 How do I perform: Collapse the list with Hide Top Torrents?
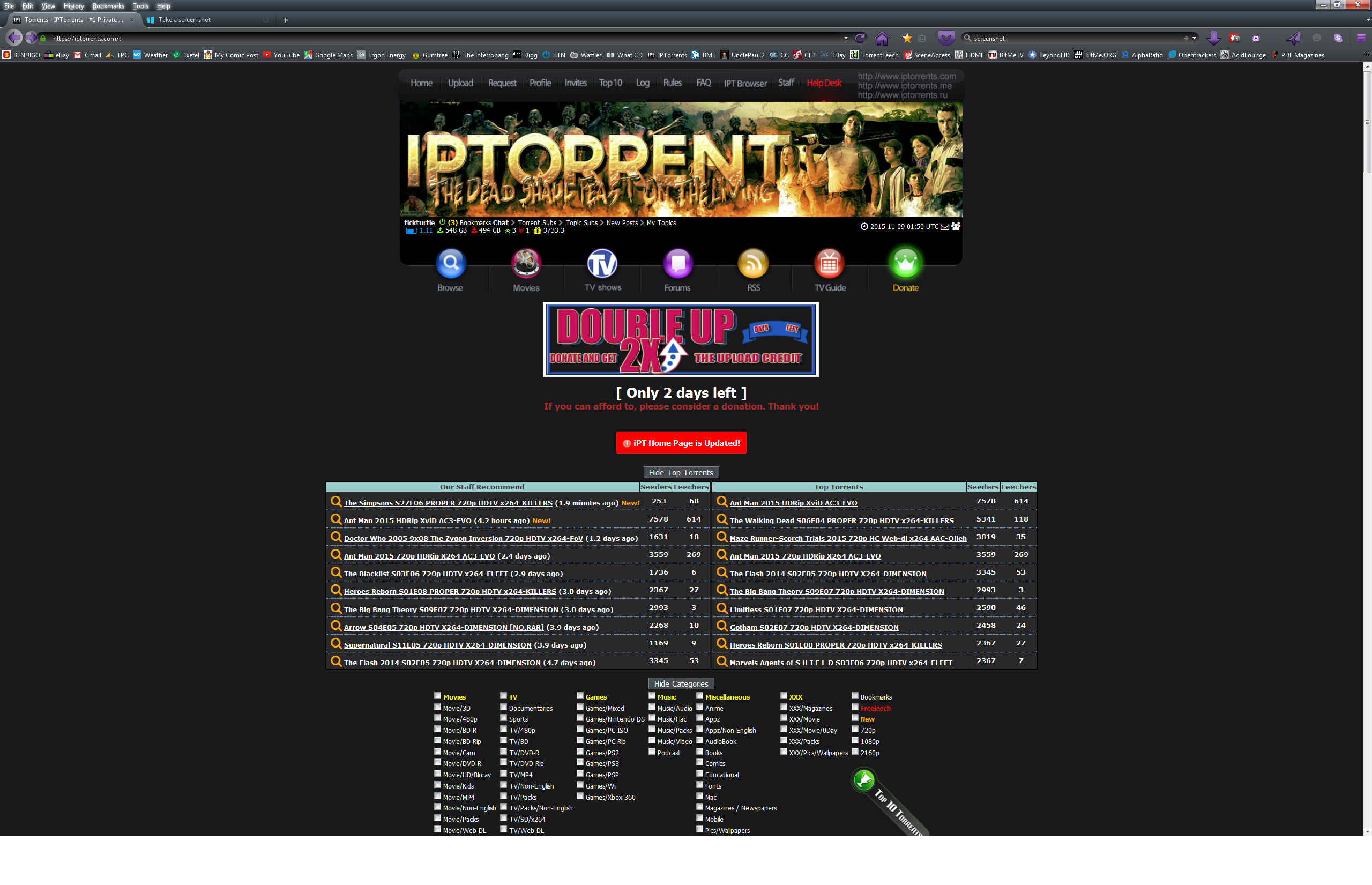tap(681, 472)
